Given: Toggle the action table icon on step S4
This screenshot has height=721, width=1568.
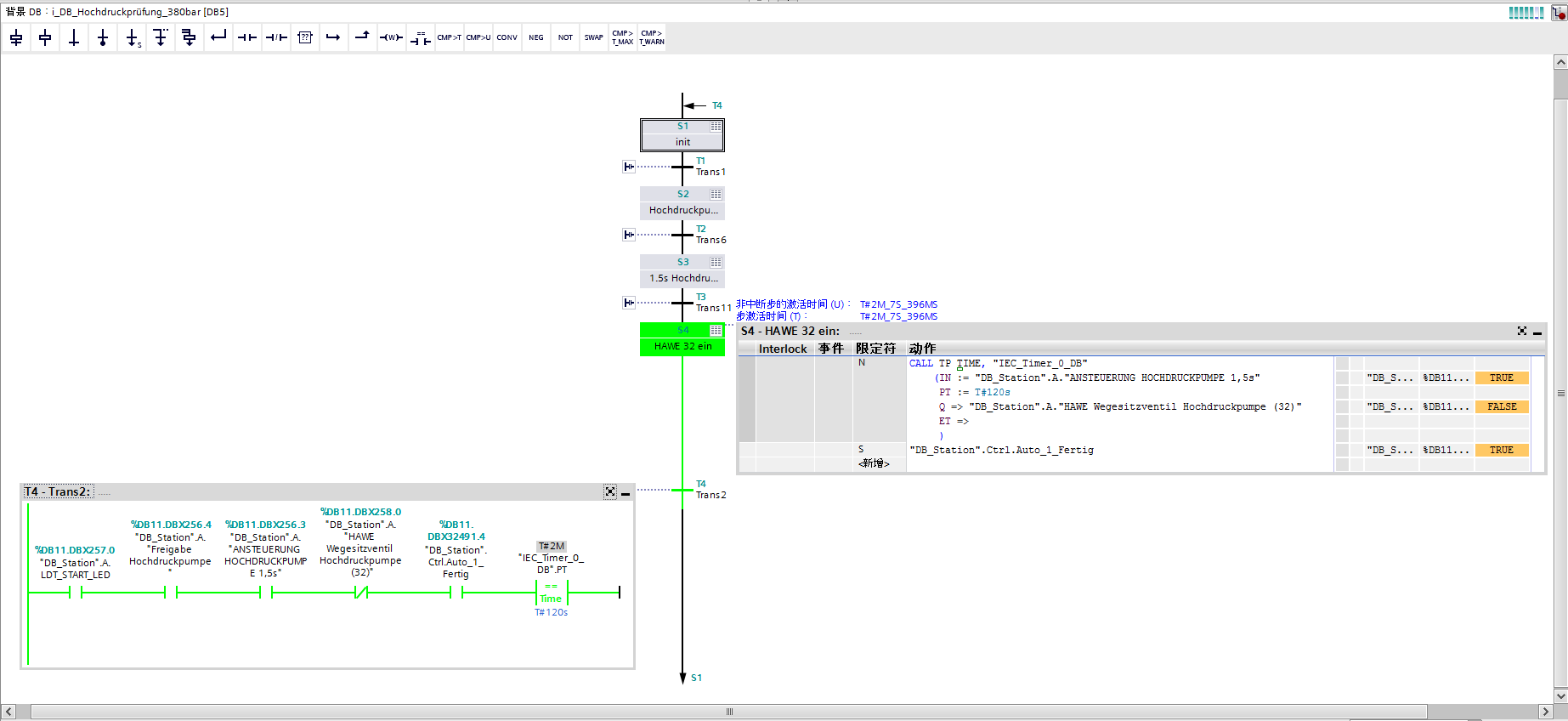Looking at the screenshot, I should pyautogui.click(x=716, y=331).
